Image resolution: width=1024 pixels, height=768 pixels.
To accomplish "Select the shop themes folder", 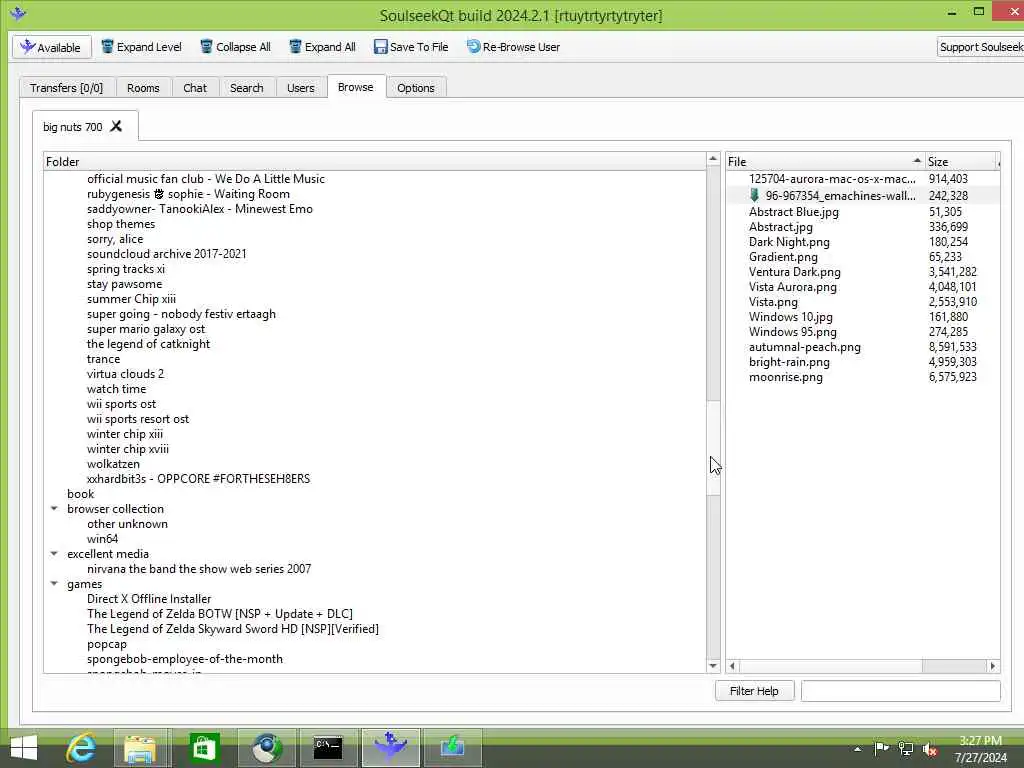I will (x=121, y=224).
